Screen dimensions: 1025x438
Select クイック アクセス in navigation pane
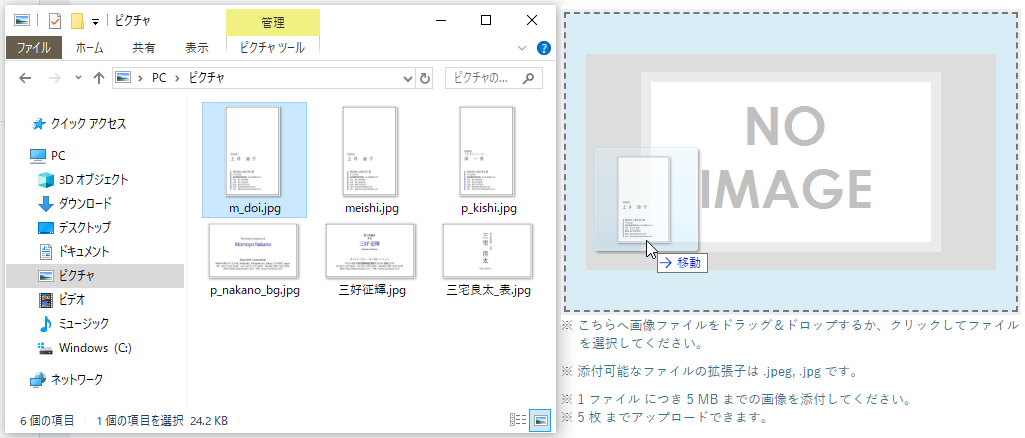tap(79, 124)
